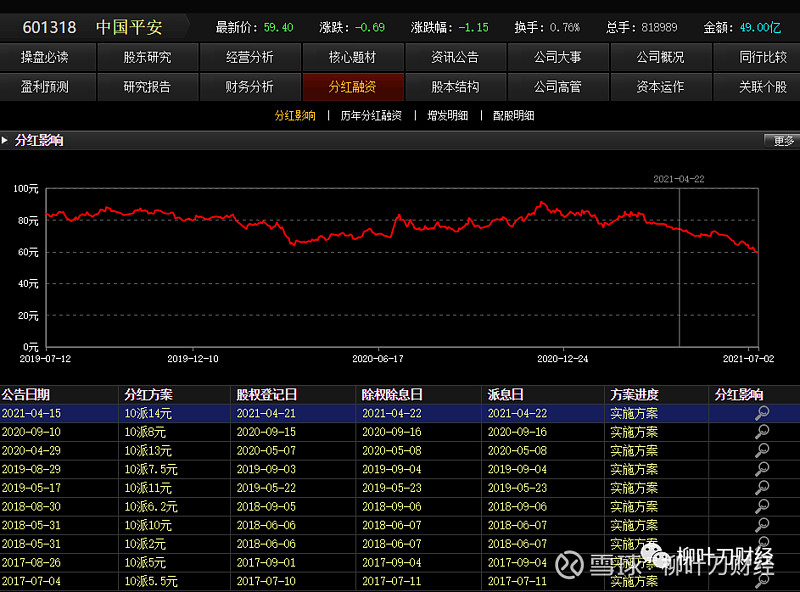800x592 pixels.
Task: Click the 2021-04-22 chart marker label
Action: click(679, 179)
